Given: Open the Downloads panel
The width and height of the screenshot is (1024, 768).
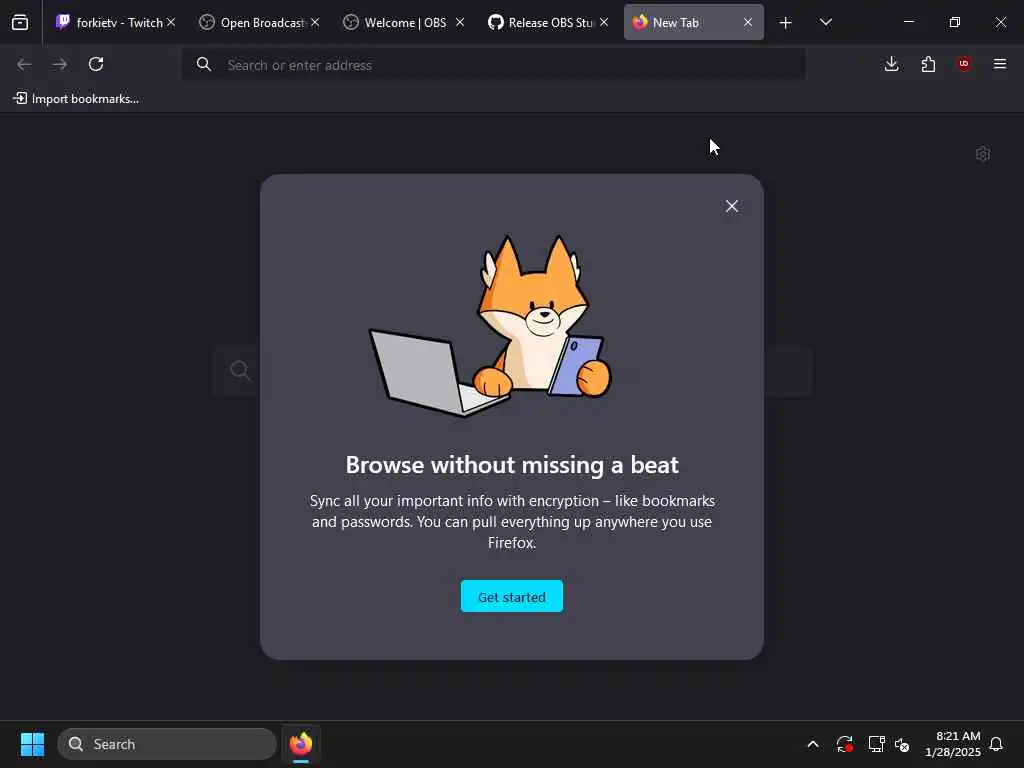Looking at the screenshot, I should (x=891, y=64).
